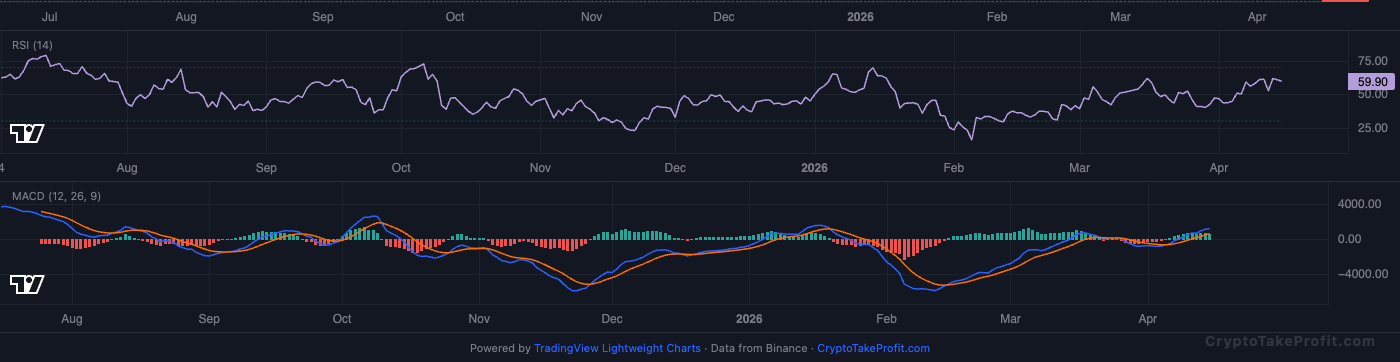This screenshot has width=1400, height=362.
Task: Click Mar on the MACD time axis
Action: pos(1010,319)
